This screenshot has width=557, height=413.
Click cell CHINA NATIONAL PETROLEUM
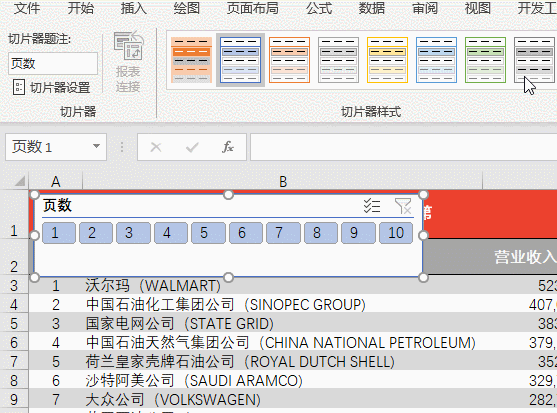(x=283, y=342)
